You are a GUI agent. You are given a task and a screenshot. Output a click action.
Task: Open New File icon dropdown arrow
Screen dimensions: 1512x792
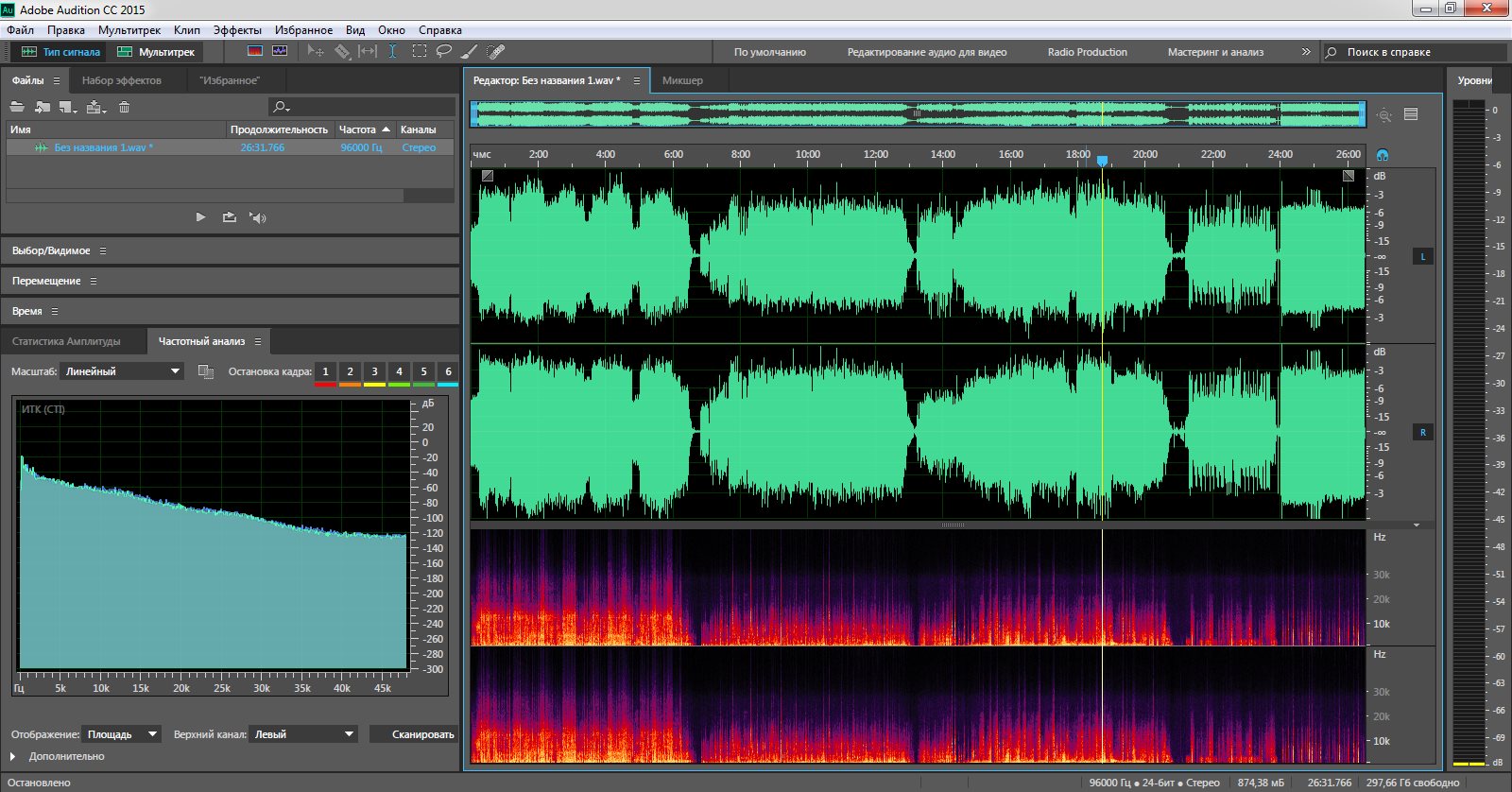(x=76, y=111)
